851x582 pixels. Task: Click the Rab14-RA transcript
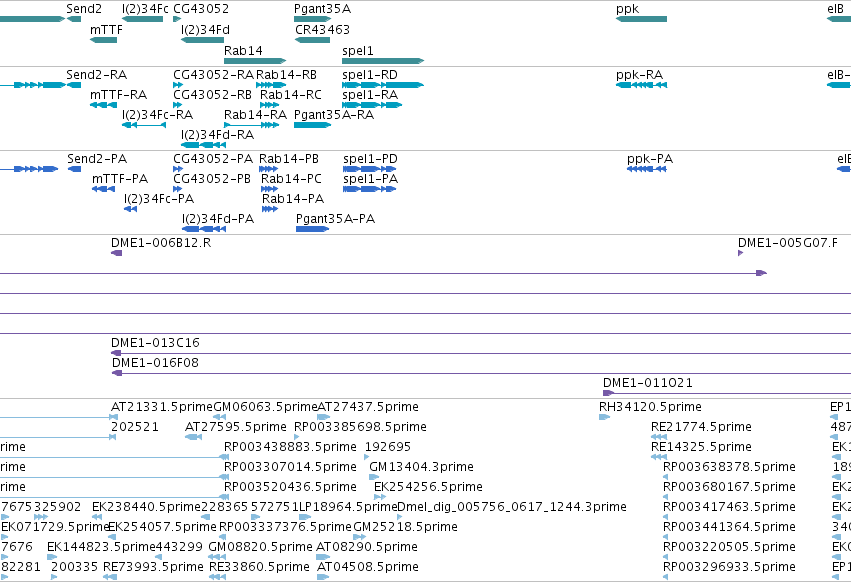click(252, 125)
